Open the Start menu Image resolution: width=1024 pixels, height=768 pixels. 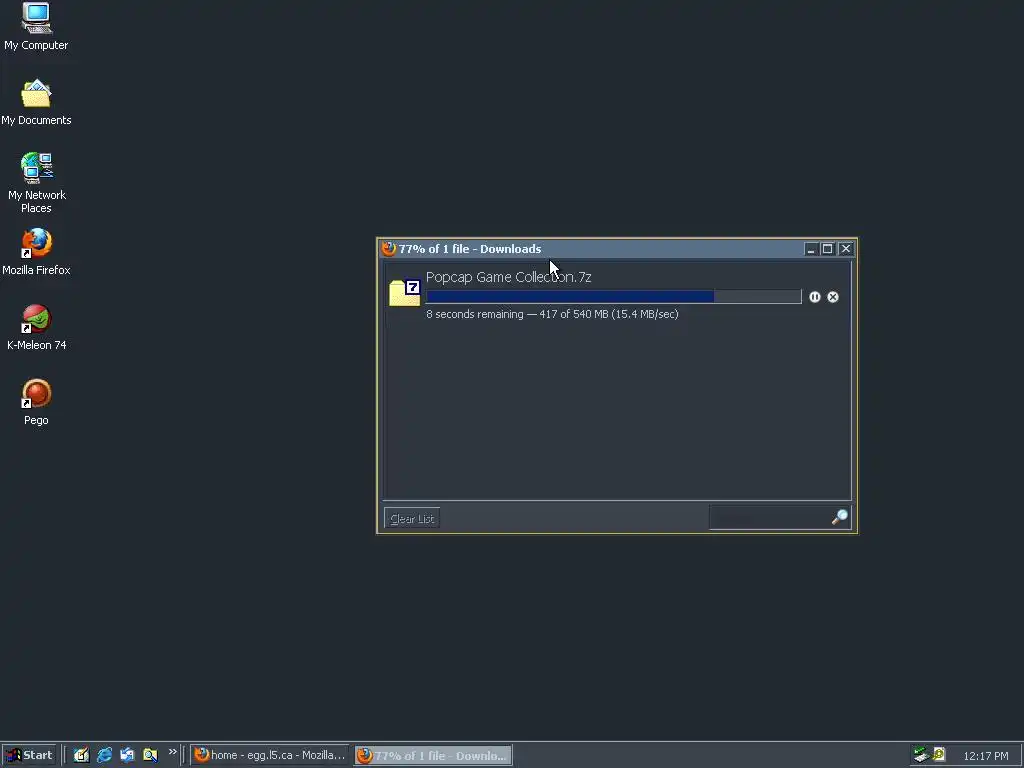pos(29,755)
